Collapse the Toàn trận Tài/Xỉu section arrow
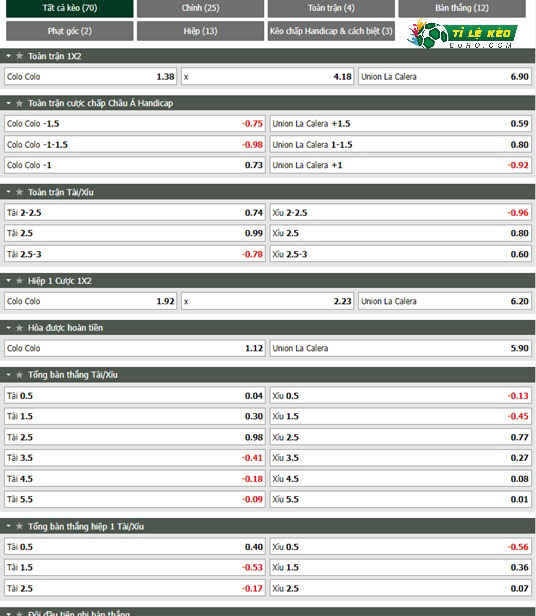536x616 pixels. point(8,192)
